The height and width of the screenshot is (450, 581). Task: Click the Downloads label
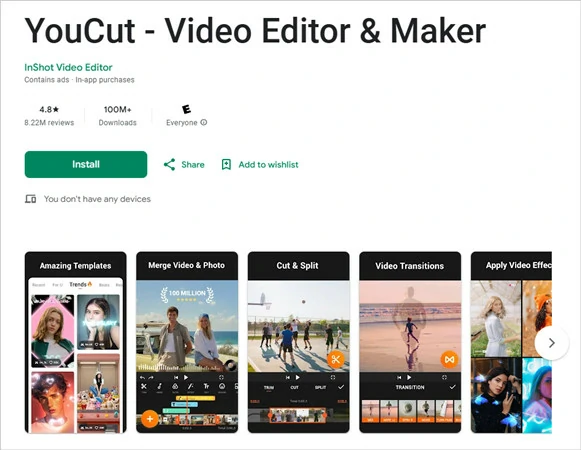point(117,122)
